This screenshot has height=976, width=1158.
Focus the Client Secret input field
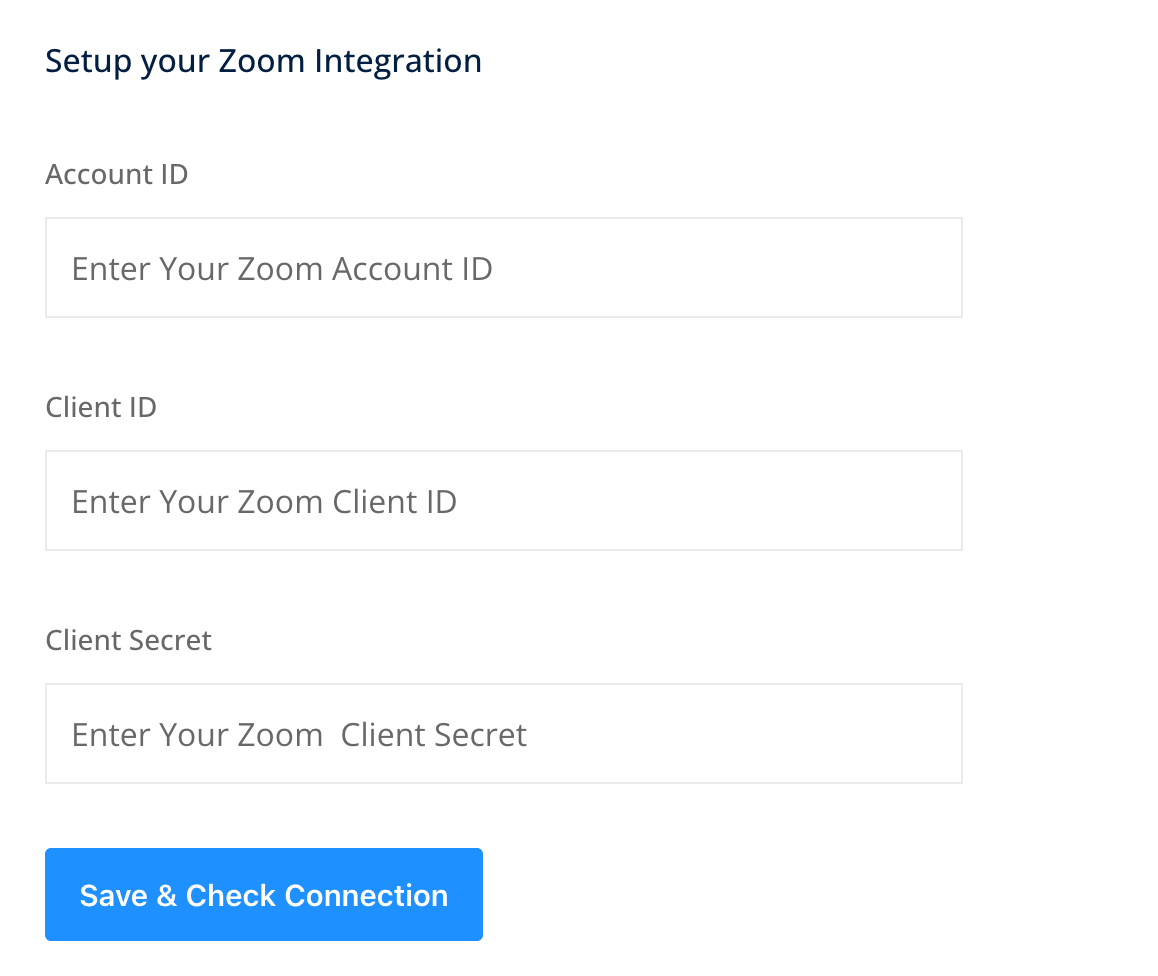click(503, 734)
